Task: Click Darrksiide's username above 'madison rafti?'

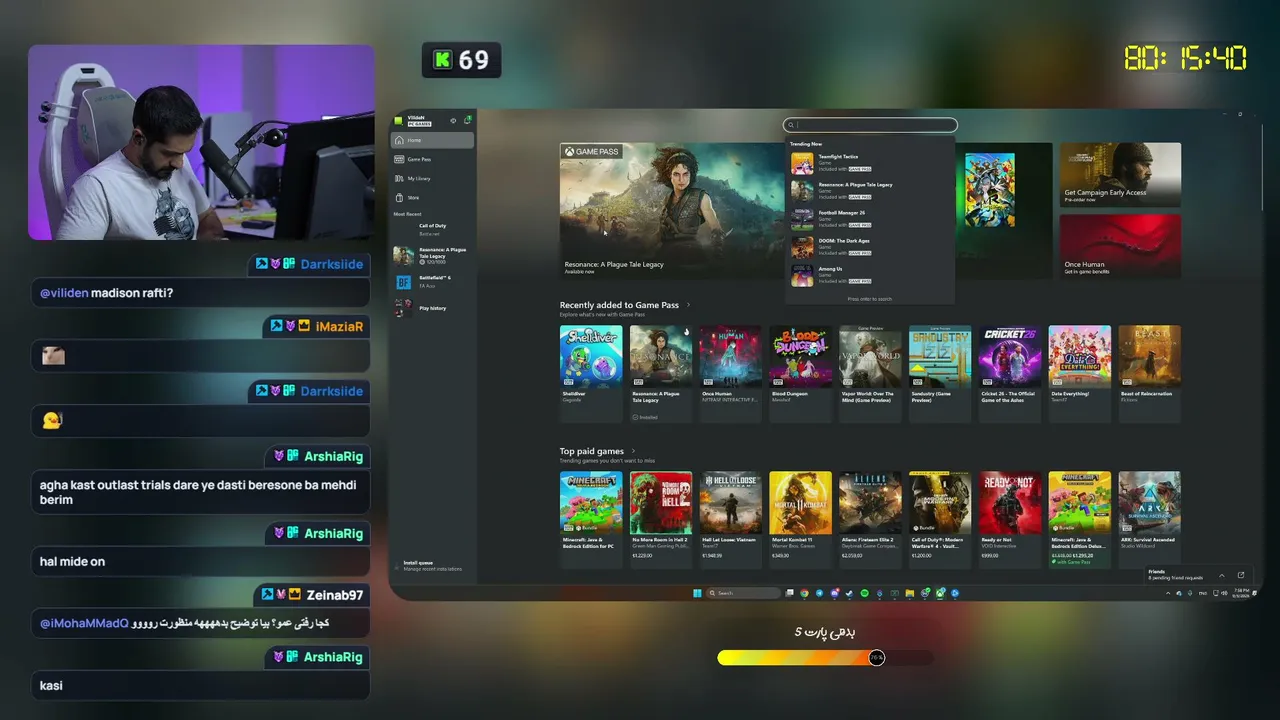Action: click(x=332, y=265)
